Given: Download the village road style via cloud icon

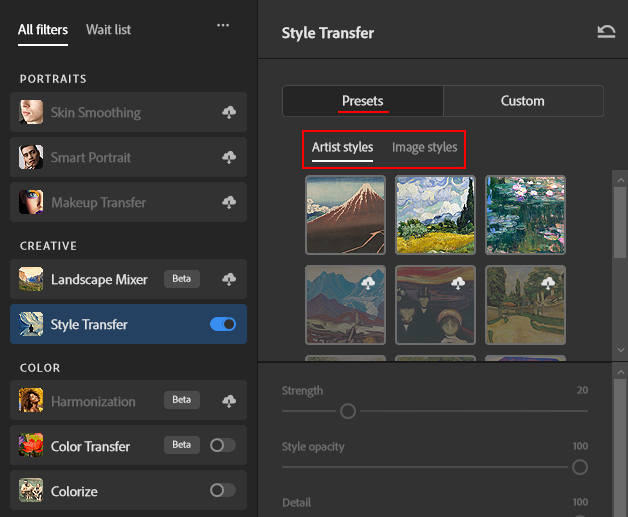Looking at the screenshot, I should tap(548, 283).
